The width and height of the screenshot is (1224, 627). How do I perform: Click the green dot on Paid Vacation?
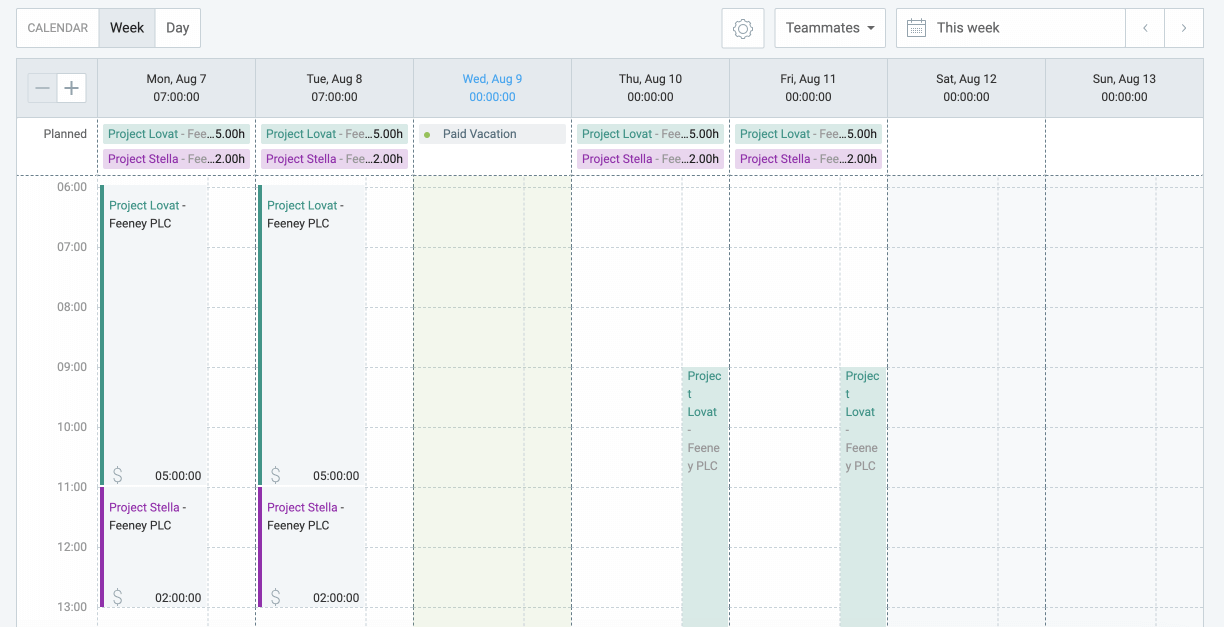(428, 133)
